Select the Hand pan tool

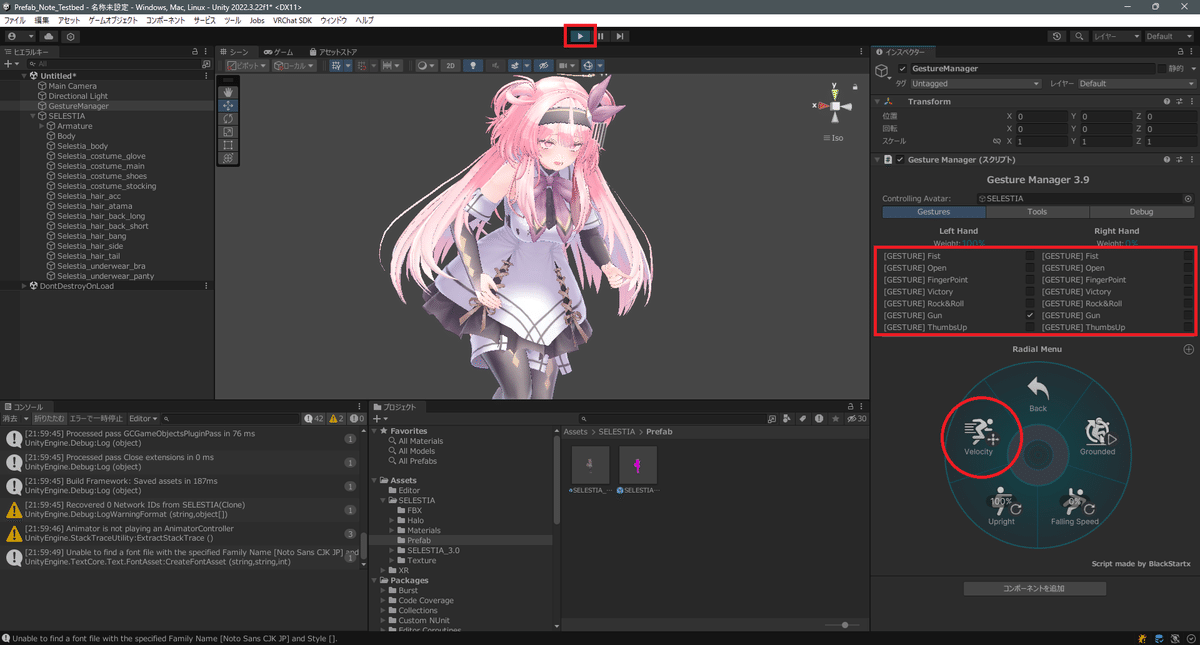(228, 93)
